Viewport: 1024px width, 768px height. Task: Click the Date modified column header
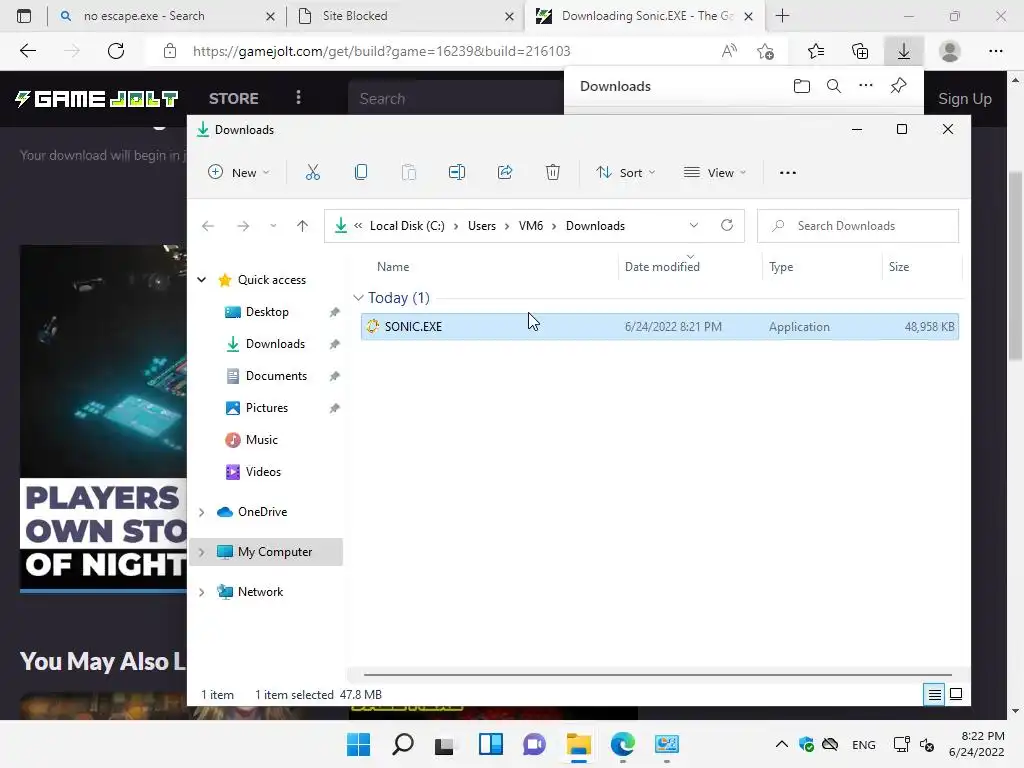point(662,266)
